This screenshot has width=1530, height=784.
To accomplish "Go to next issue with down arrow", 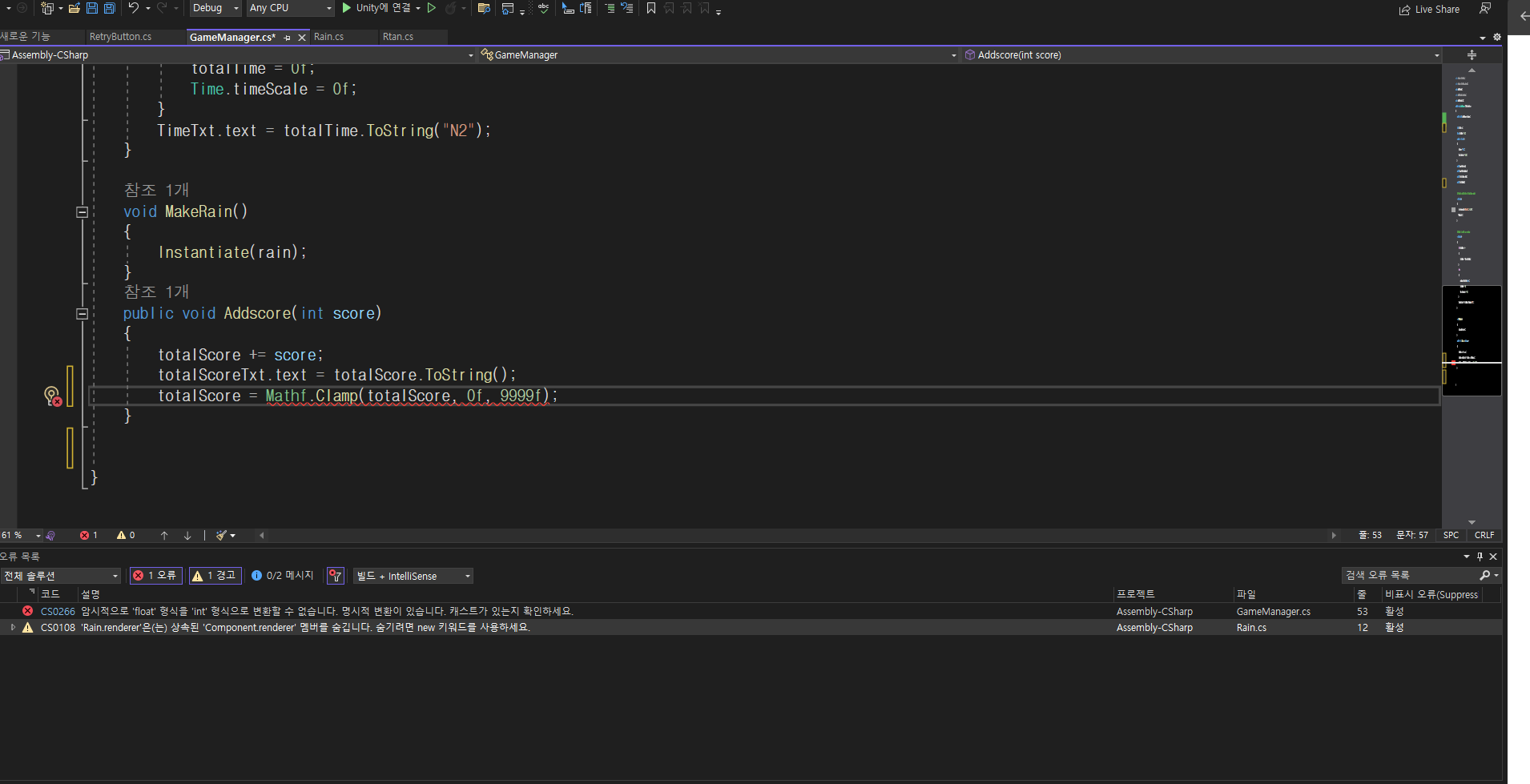I will [187, 536].
